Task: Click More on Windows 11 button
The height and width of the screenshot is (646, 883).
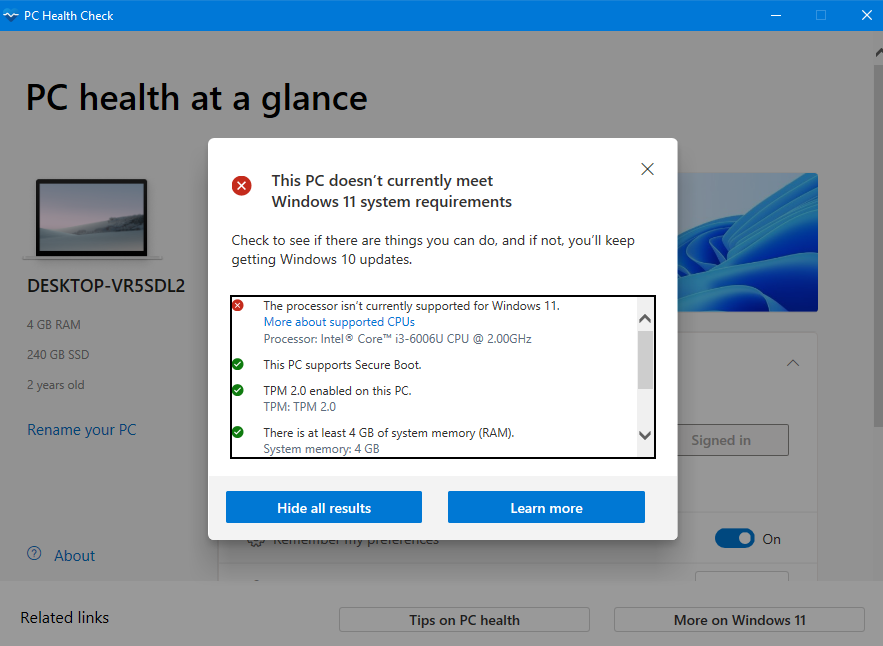Action: 739,620
